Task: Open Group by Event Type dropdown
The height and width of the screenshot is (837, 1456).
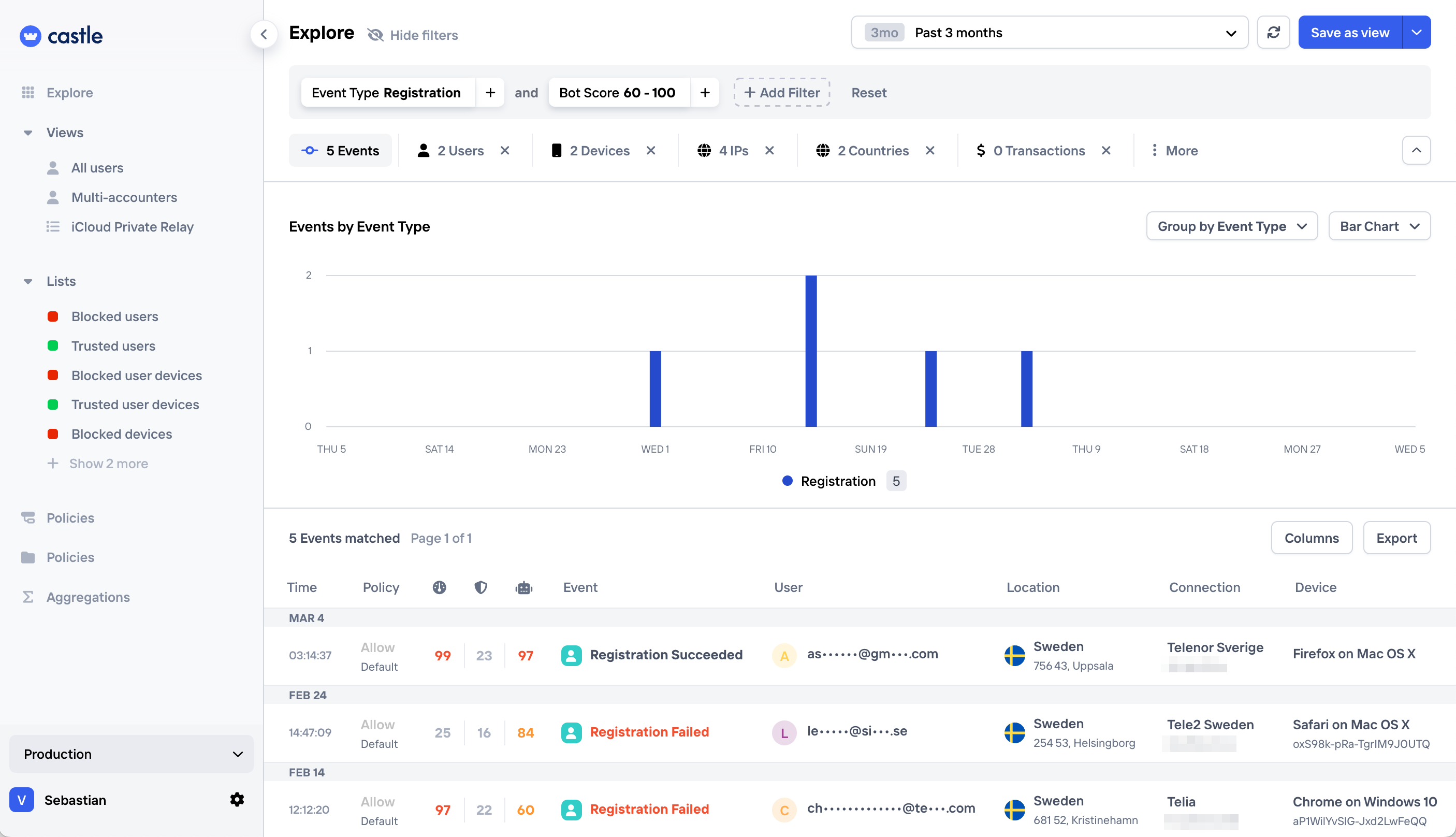Action: click(1231, 226)
